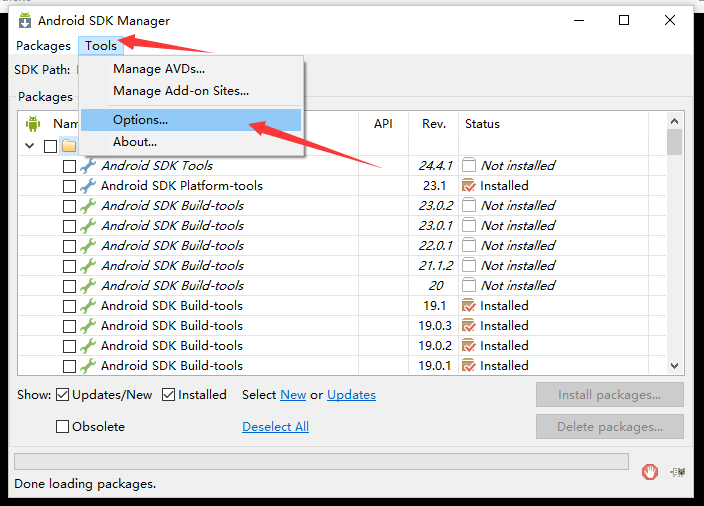The width and height of the screenshot is (704, 506).
Task: Click the API column header
Action: 383,124
